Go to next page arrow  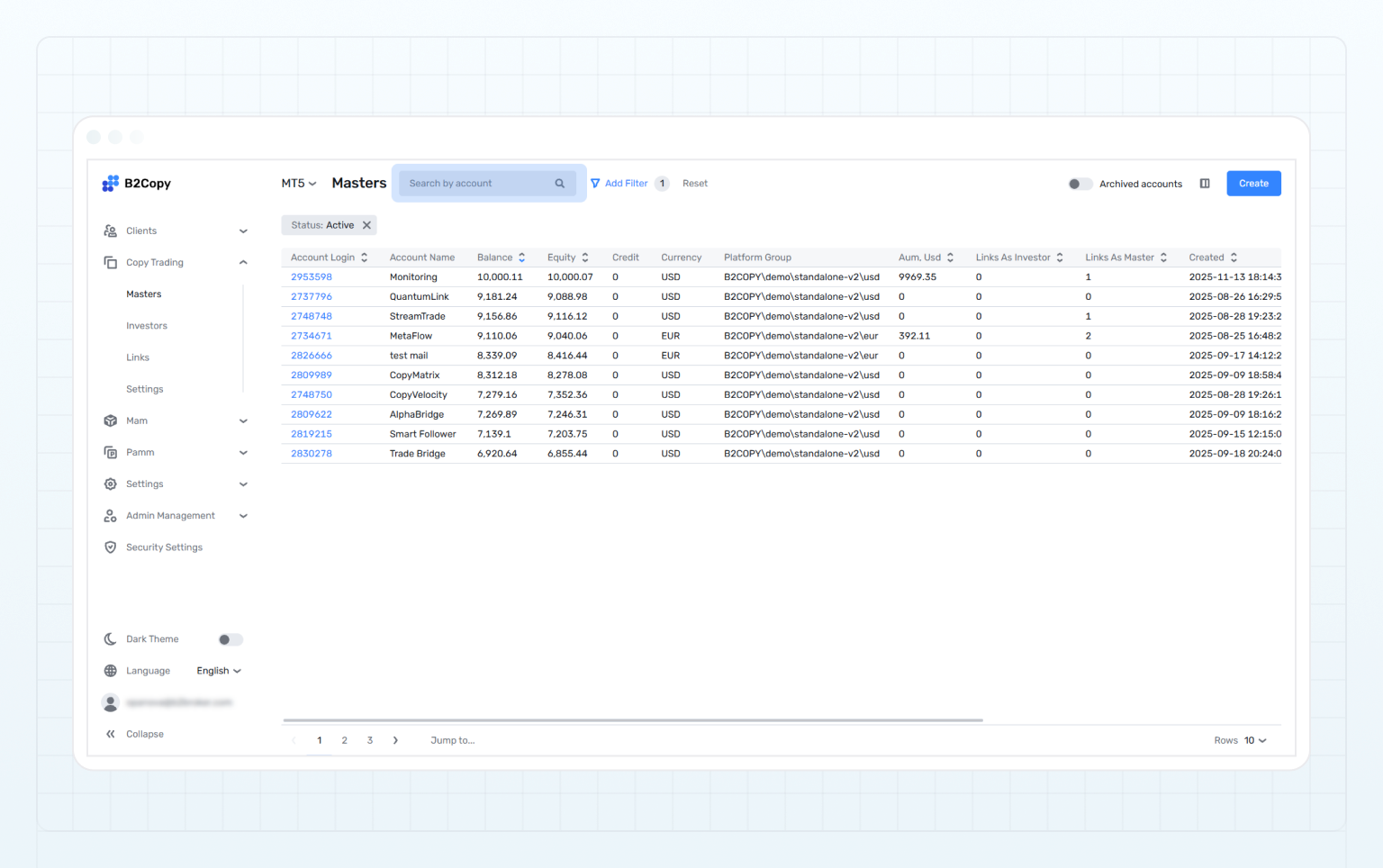coord(395,740)
